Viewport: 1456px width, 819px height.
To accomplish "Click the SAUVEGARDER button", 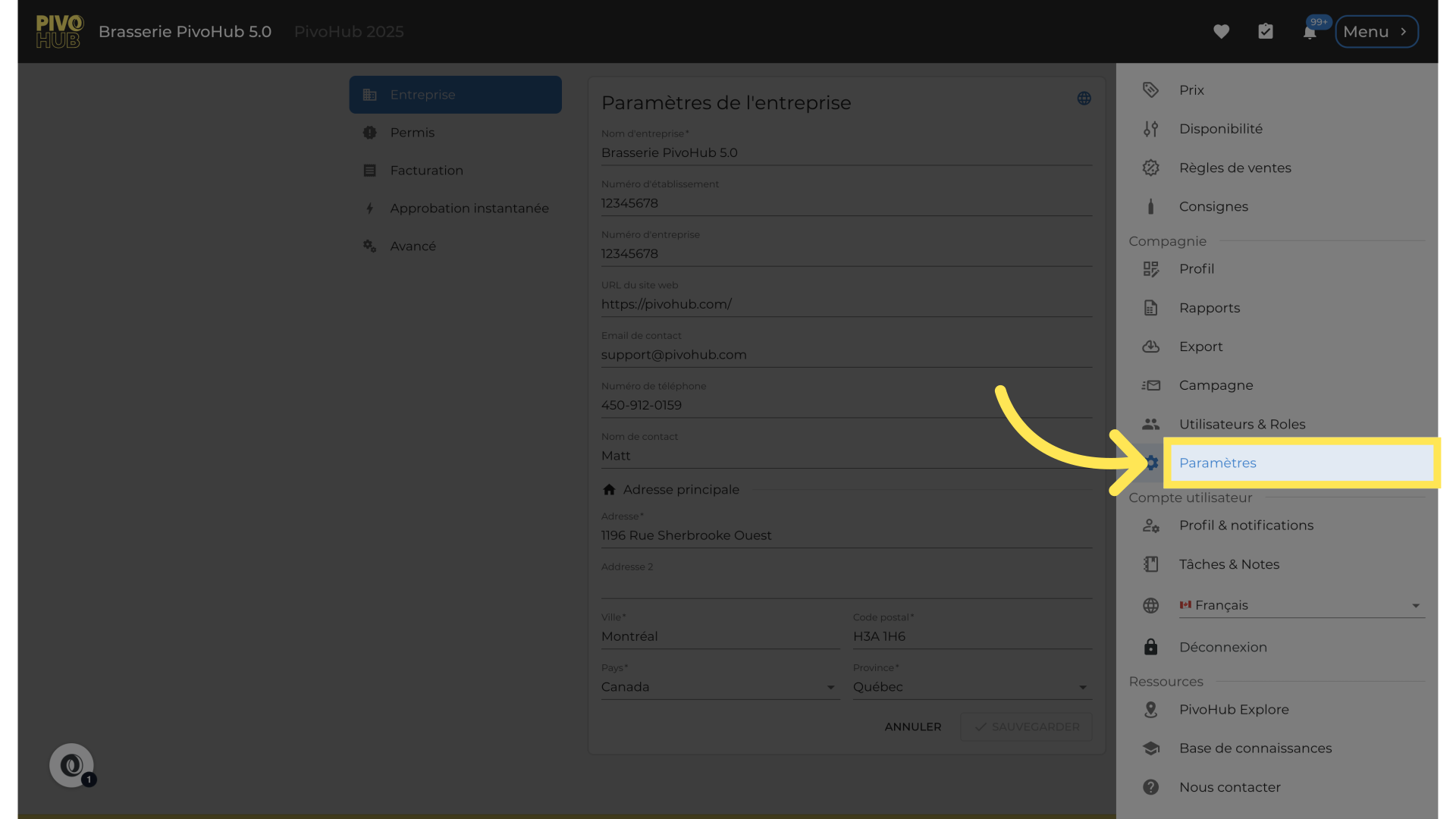I will pos(1026,726).
